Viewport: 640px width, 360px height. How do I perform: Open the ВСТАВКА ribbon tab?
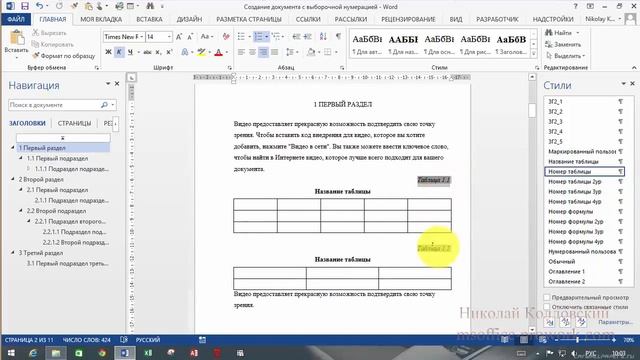pyautogui.click(x=149, y=19)
